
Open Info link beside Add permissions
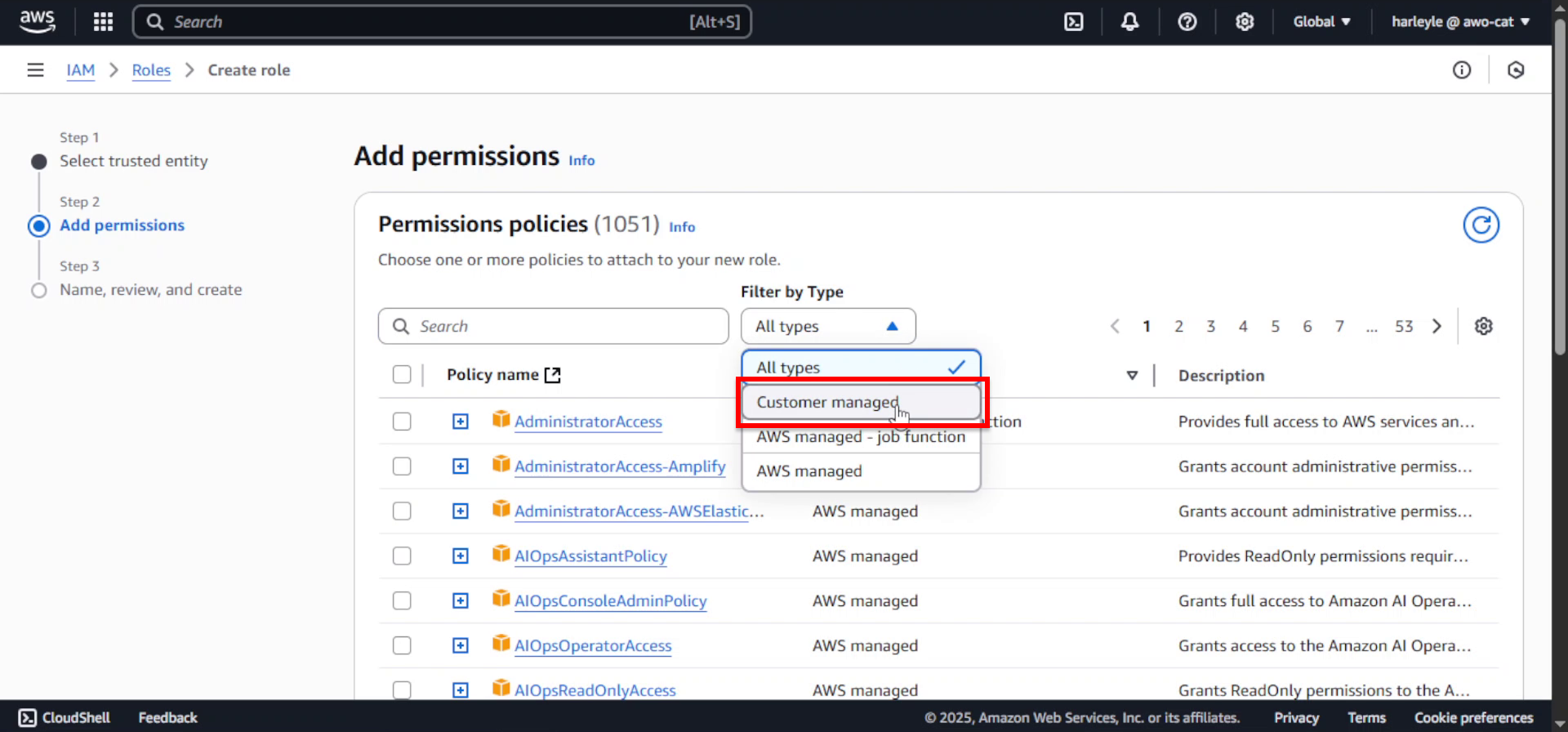(581, 161)
